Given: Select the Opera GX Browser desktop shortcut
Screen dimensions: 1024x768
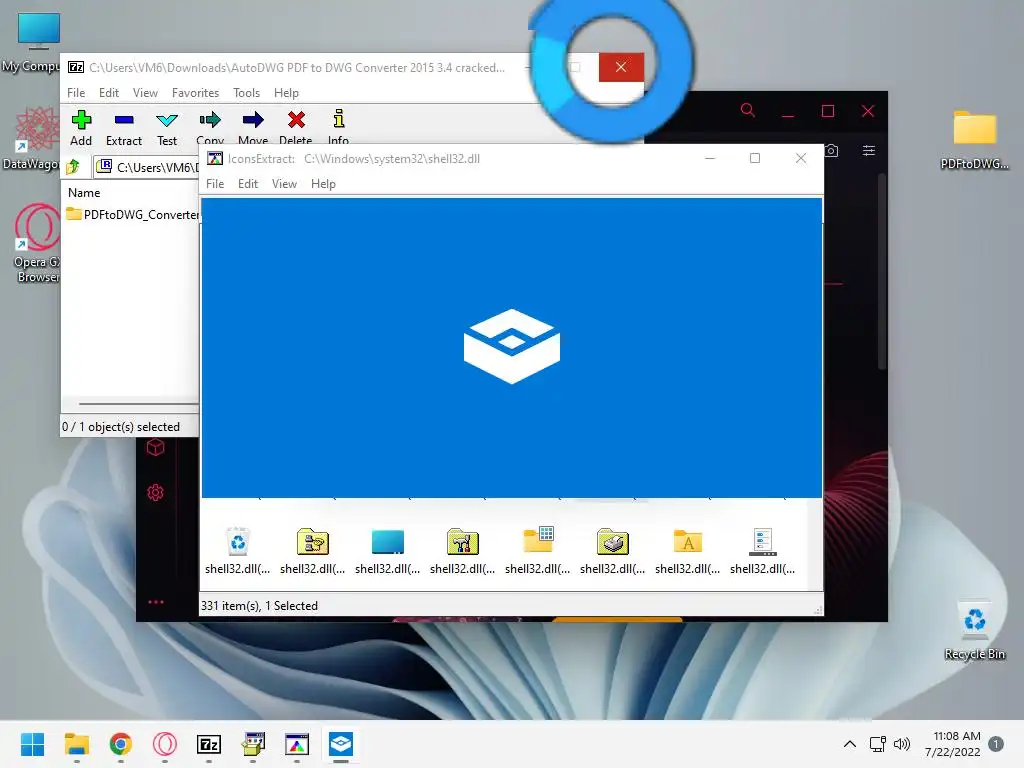Looking at the screenshot, I should (38, 243).
